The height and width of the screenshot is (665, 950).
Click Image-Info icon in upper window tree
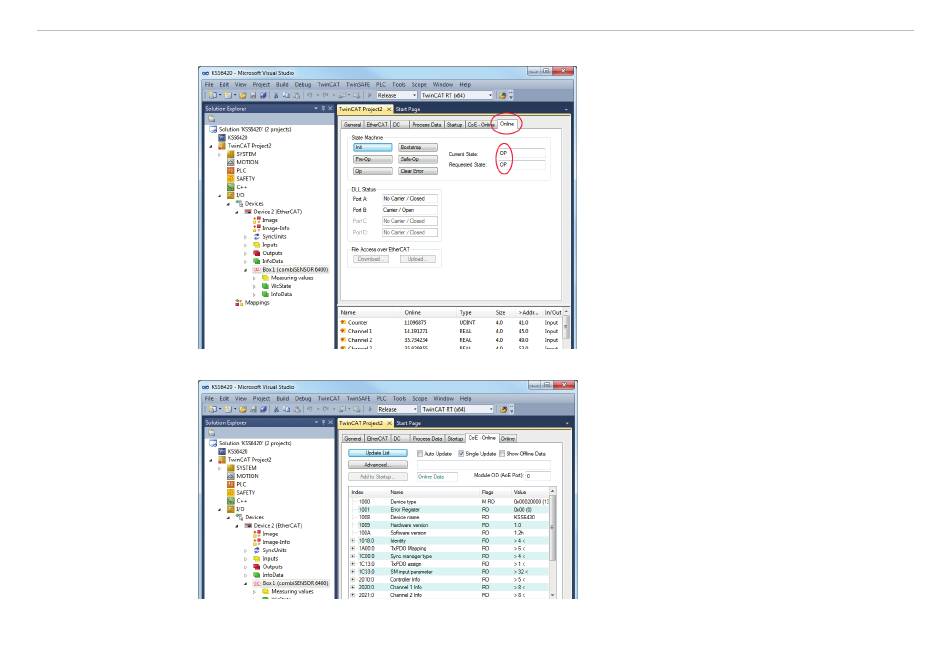pyautogui.click(x=257, y=228)
